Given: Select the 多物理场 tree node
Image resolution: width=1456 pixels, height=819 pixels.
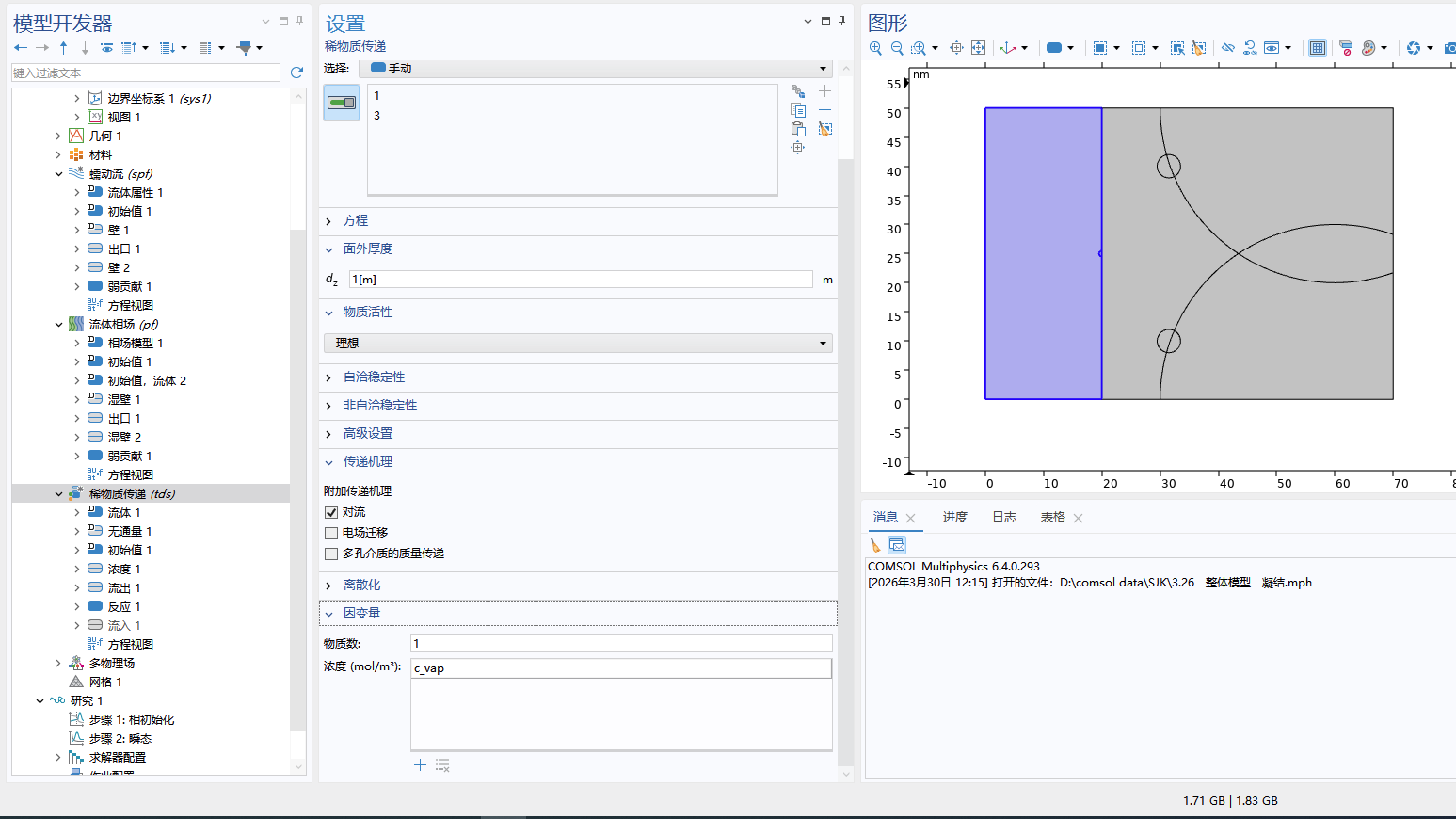Looking at the screenshot, I should point(112,663).
